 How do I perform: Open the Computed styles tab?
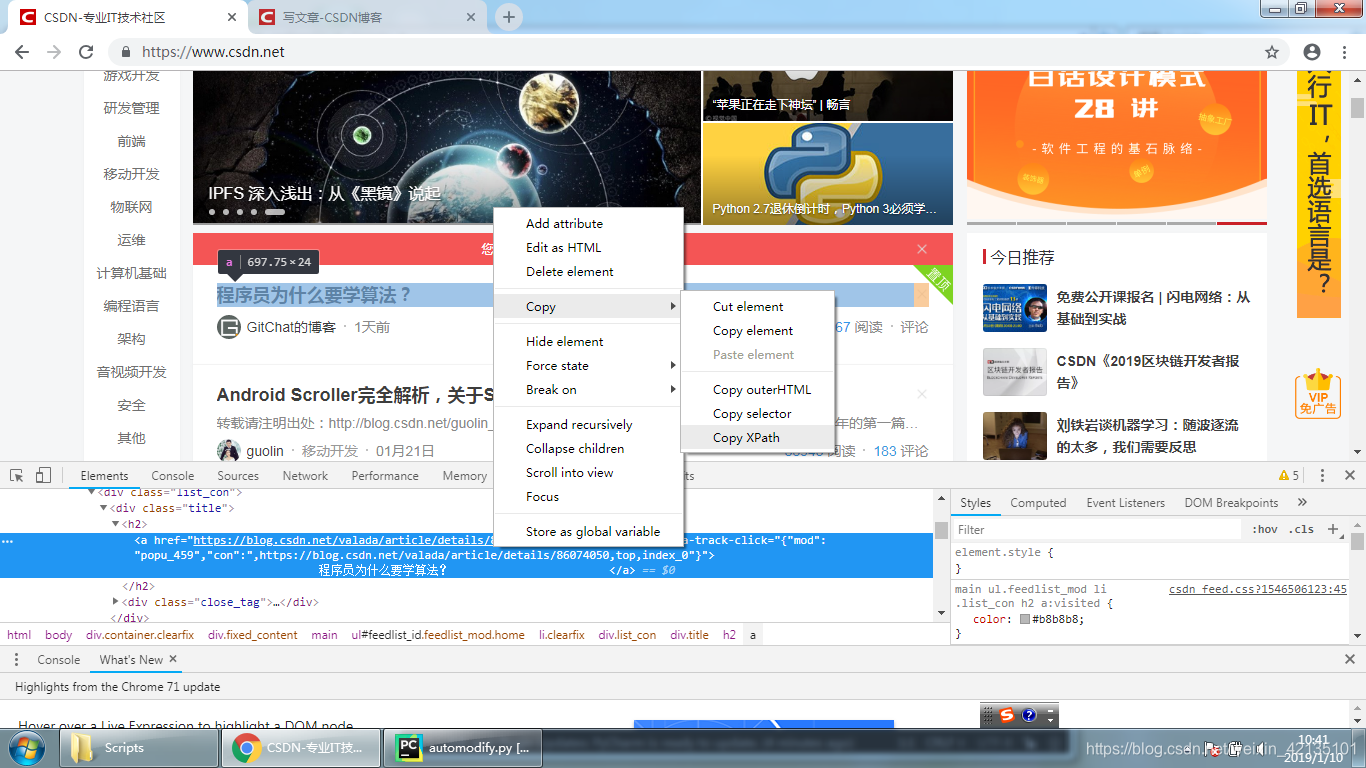pyautogui.click(x=1038, y=503)
